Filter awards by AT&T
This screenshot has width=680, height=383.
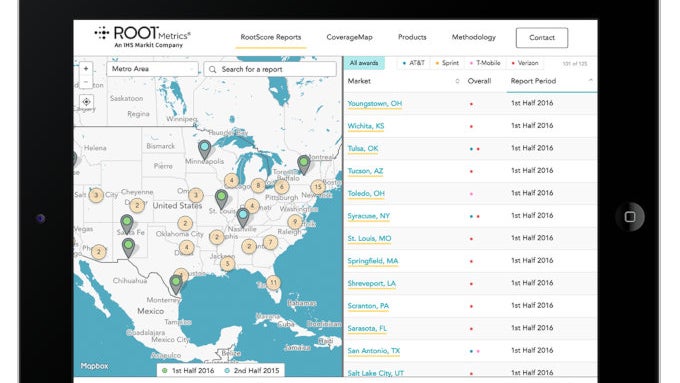pos(413,63)
